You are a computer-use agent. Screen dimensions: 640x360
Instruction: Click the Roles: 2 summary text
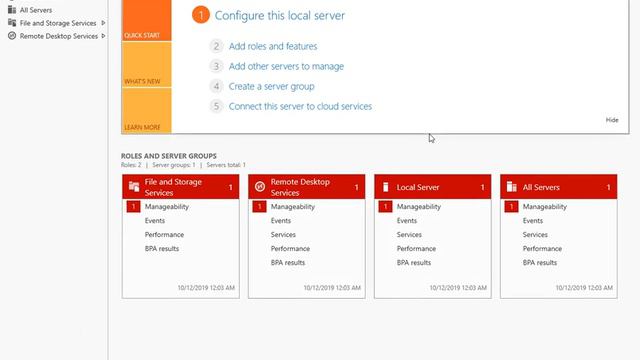click(x=131, y=165)
